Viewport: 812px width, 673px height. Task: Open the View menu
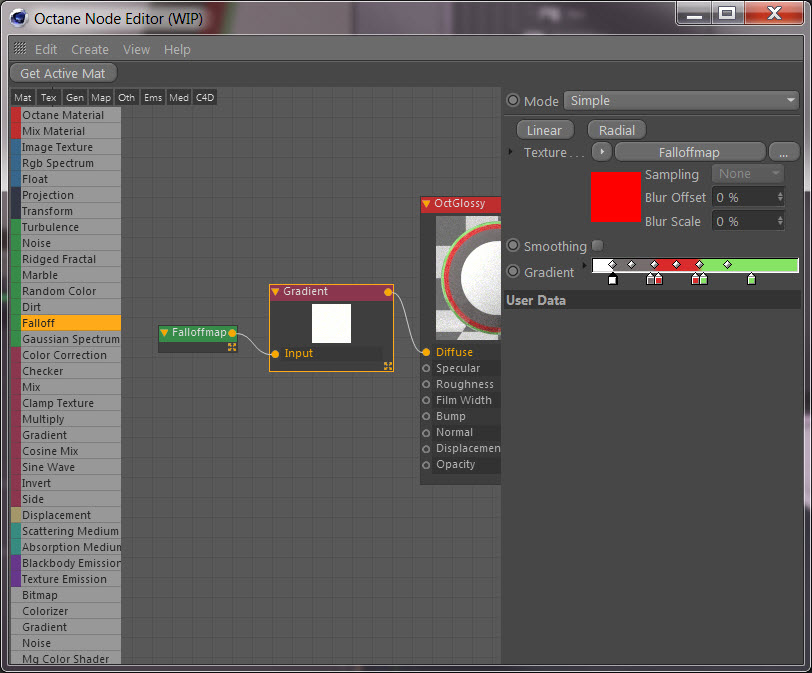pos(136,50)
